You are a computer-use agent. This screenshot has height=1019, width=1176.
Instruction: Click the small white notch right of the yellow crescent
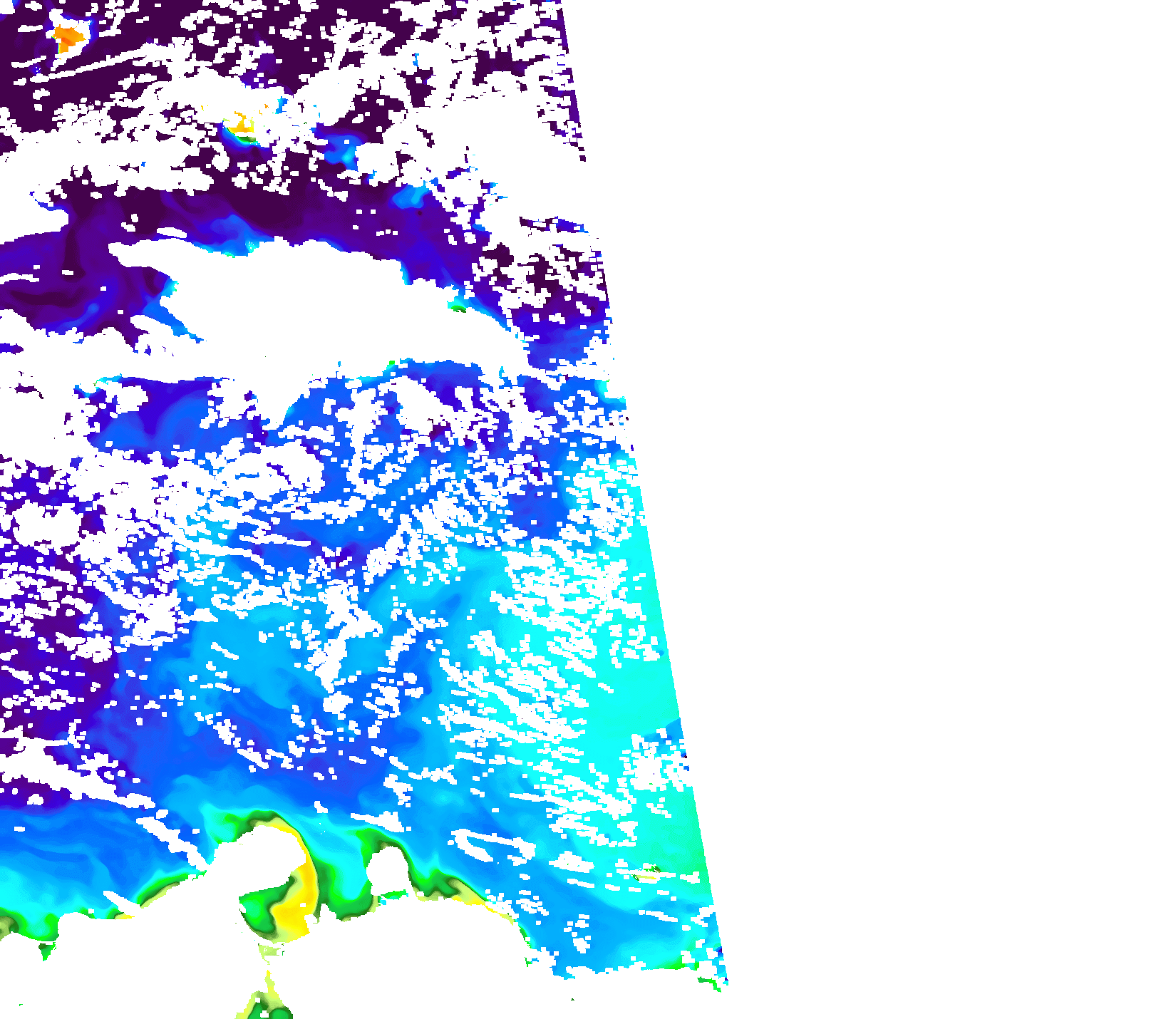[388, 869]
